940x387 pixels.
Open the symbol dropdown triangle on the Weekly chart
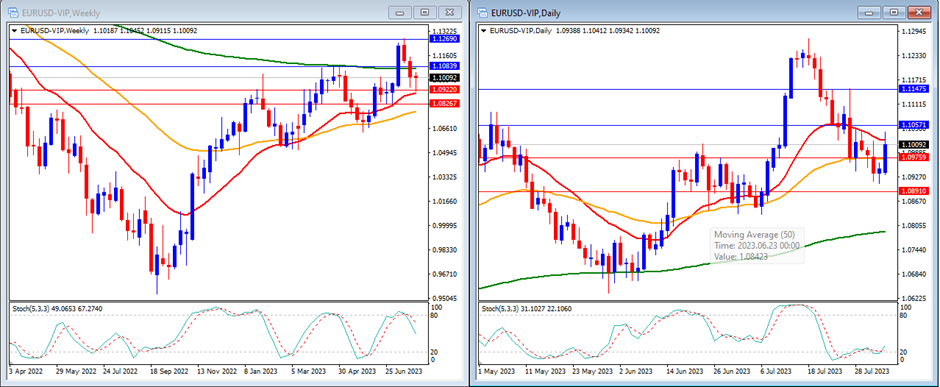tap(15, 31)
